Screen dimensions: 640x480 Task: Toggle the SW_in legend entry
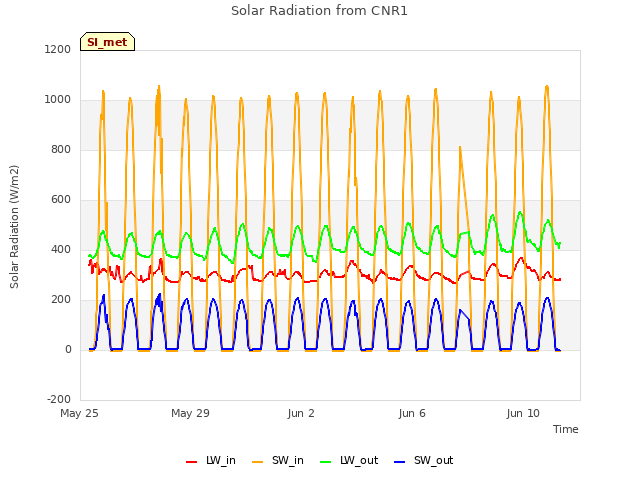(278, 460)
